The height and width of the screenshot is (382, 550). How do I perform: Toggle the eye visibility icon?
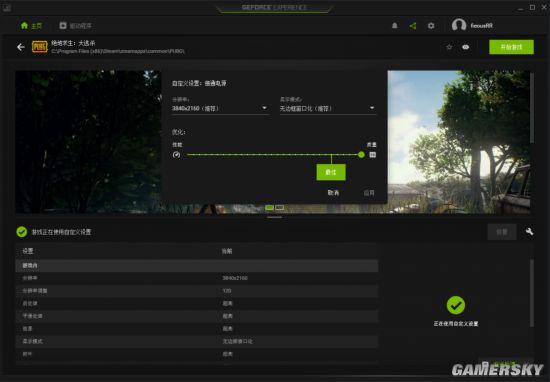pos(465,47)
